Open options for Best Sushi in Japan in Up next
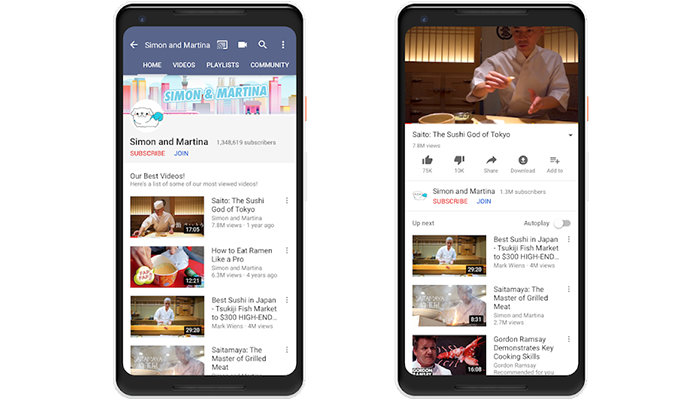Image resolution: width=700 pixels, height=400 pixels. pos(569,240)
